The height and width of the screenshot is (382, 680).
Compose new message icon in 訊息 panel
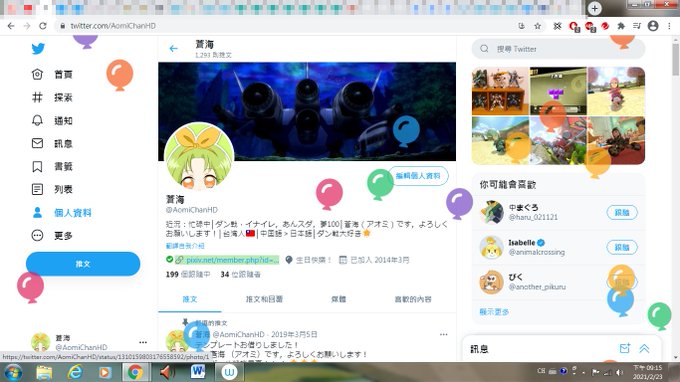point(624,348)
